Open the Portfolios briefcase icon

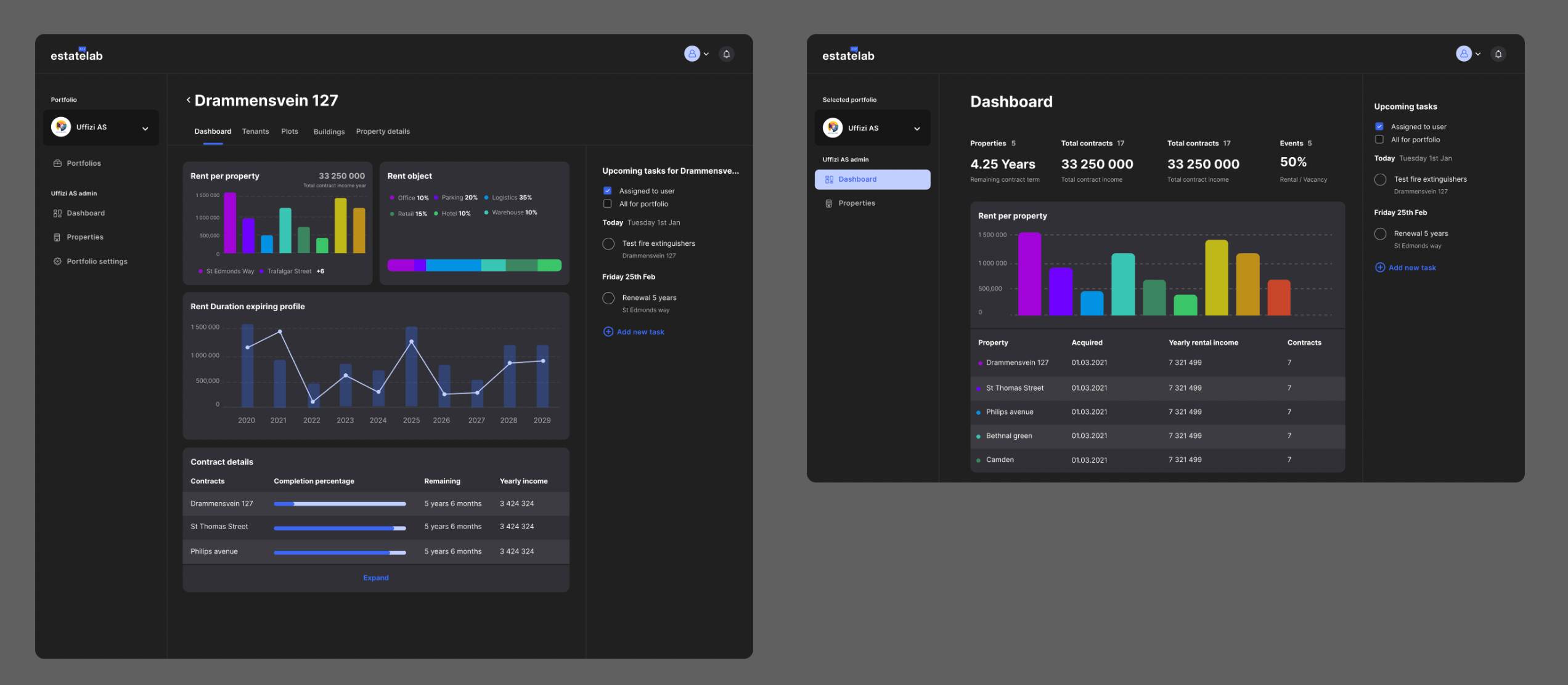tap(57, 163)
